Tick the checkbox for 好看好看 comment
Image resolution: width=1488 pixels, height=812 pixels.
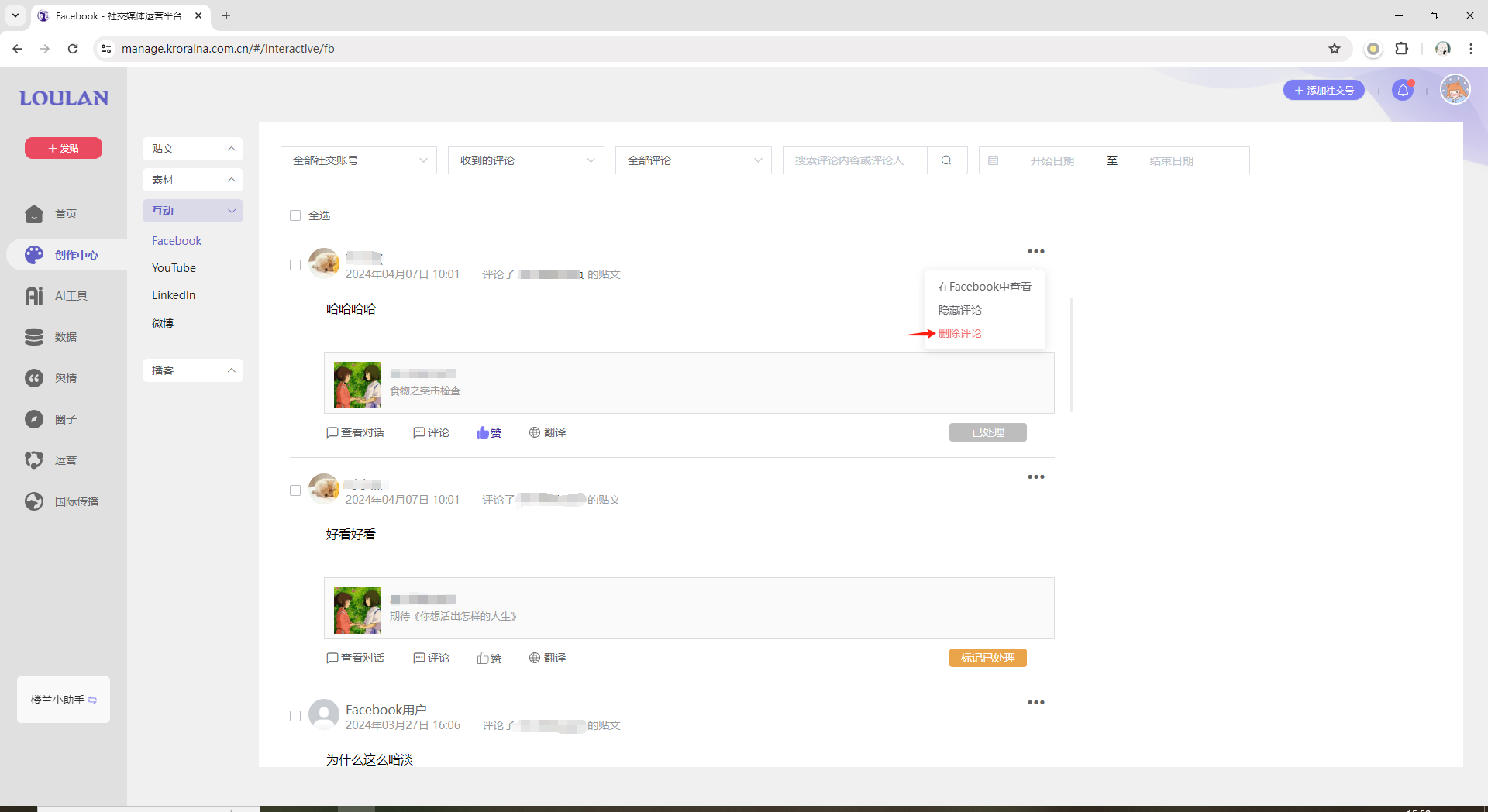pyautogui.click(x=295, y=490)
